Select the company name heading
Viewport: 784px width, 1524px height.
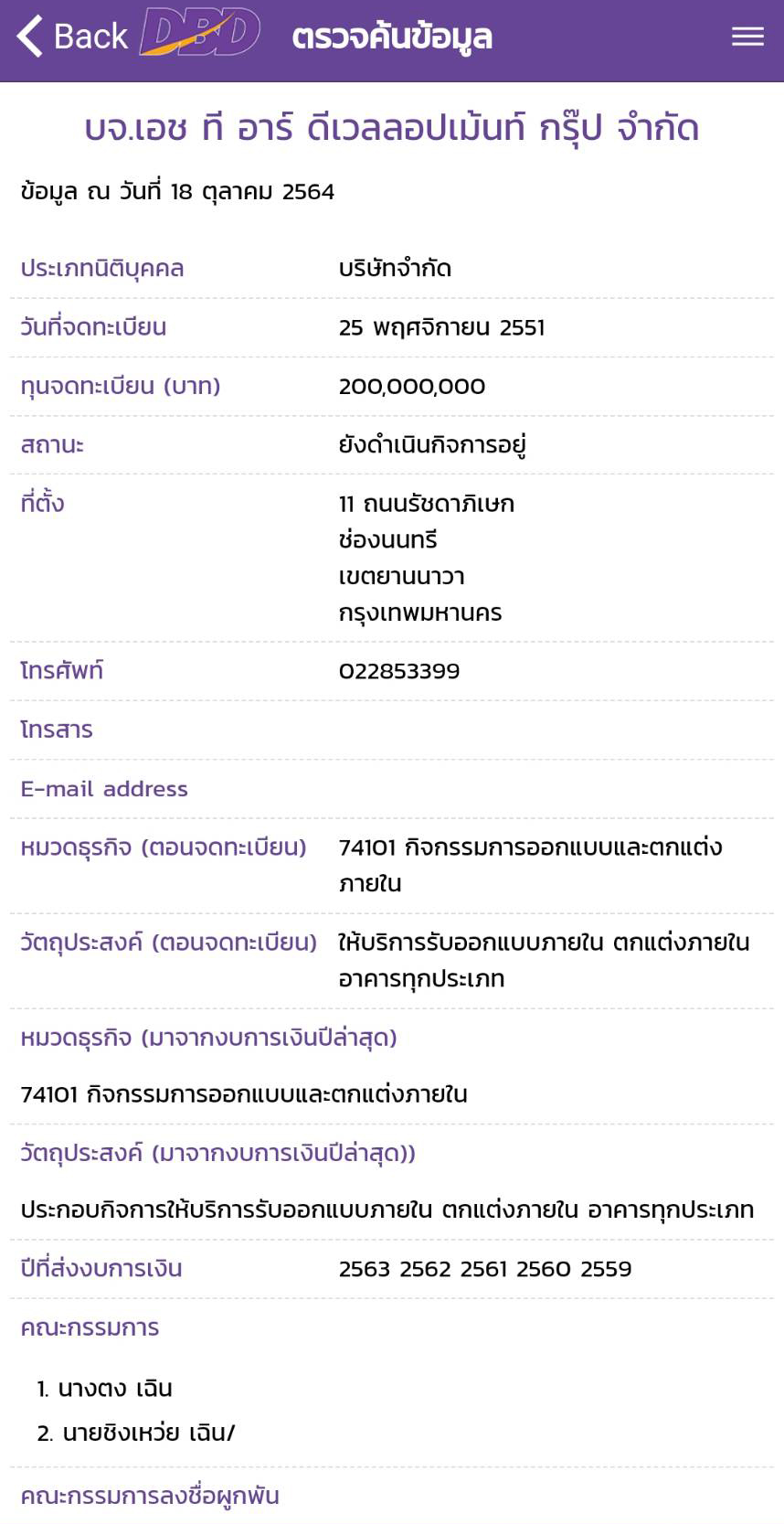(x=392, y=128)
